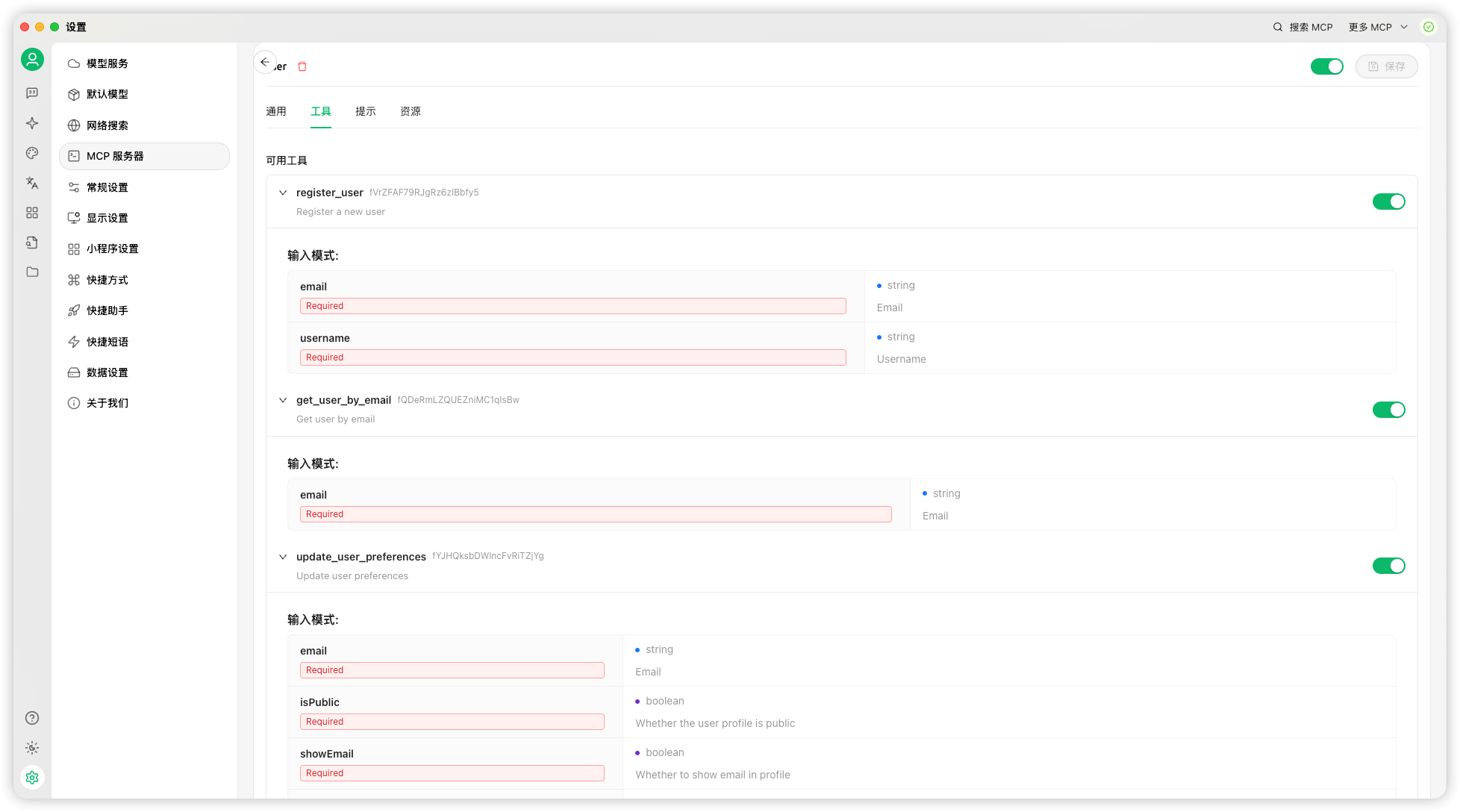Click the search MCP magnifier icon
The width and height of the screenshot is (1460, 812).
[1278, 27]
